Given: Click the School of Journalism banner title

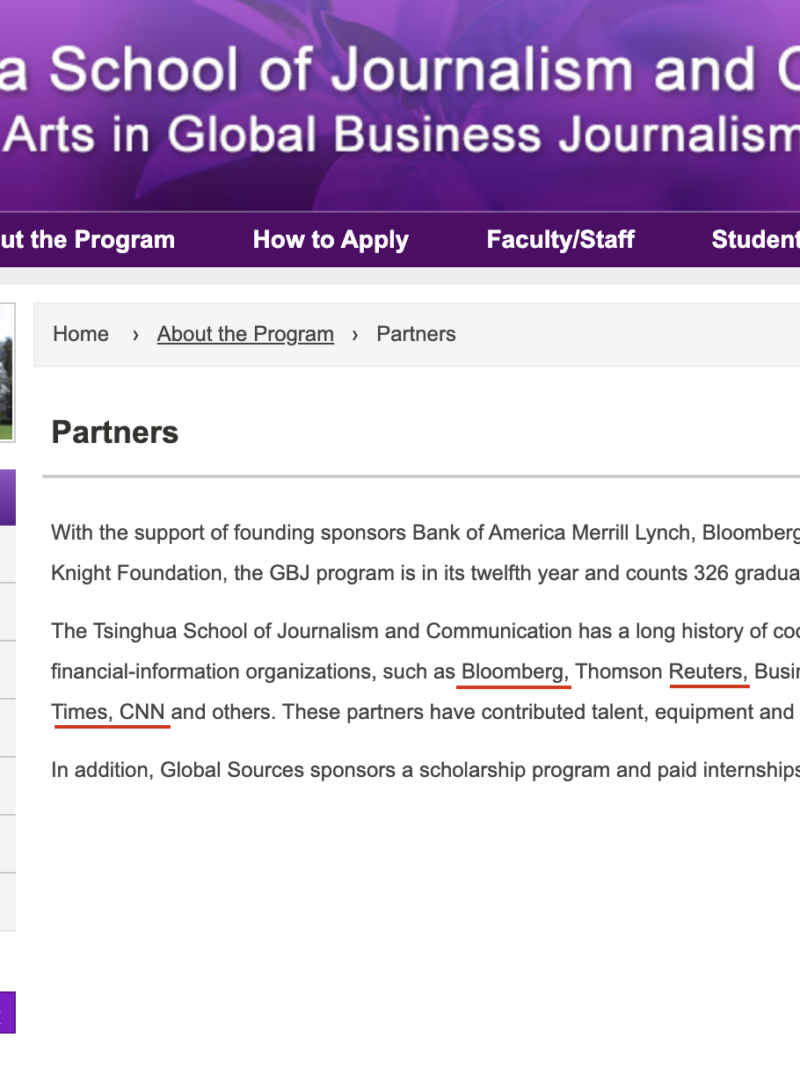Looking at the screenshot, I should tap(400, 70).
